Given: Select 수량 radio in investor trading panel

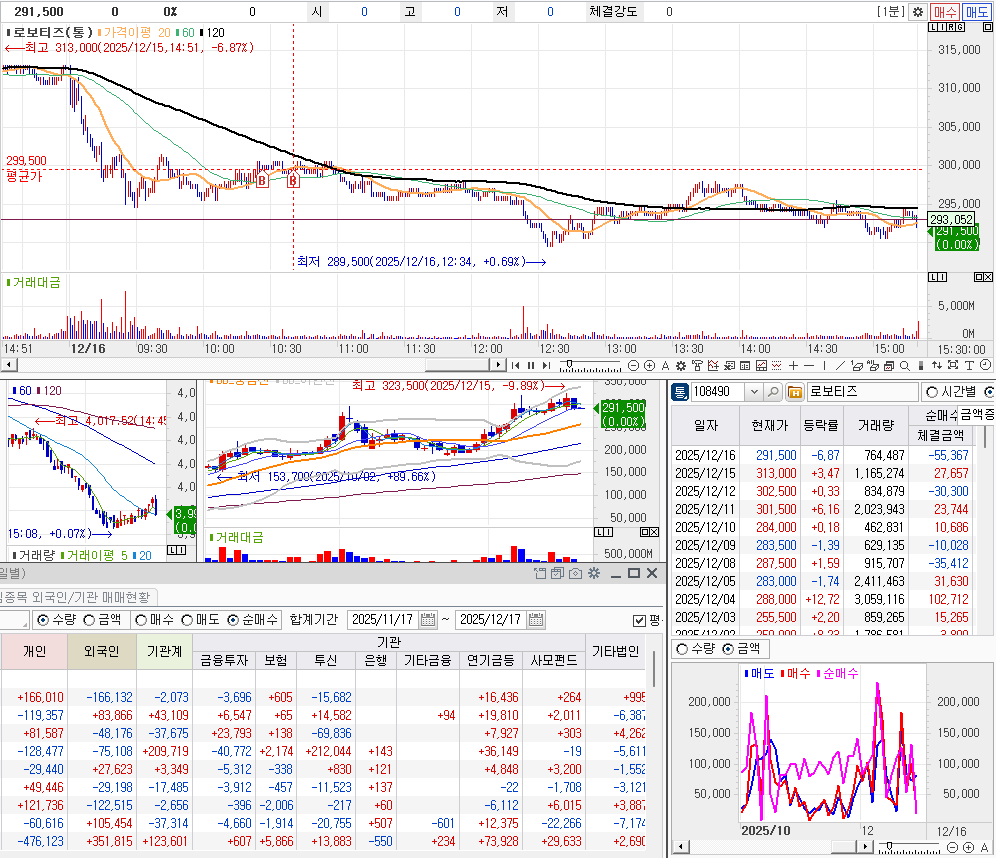Looking at the screenshot, I should 43,620.
